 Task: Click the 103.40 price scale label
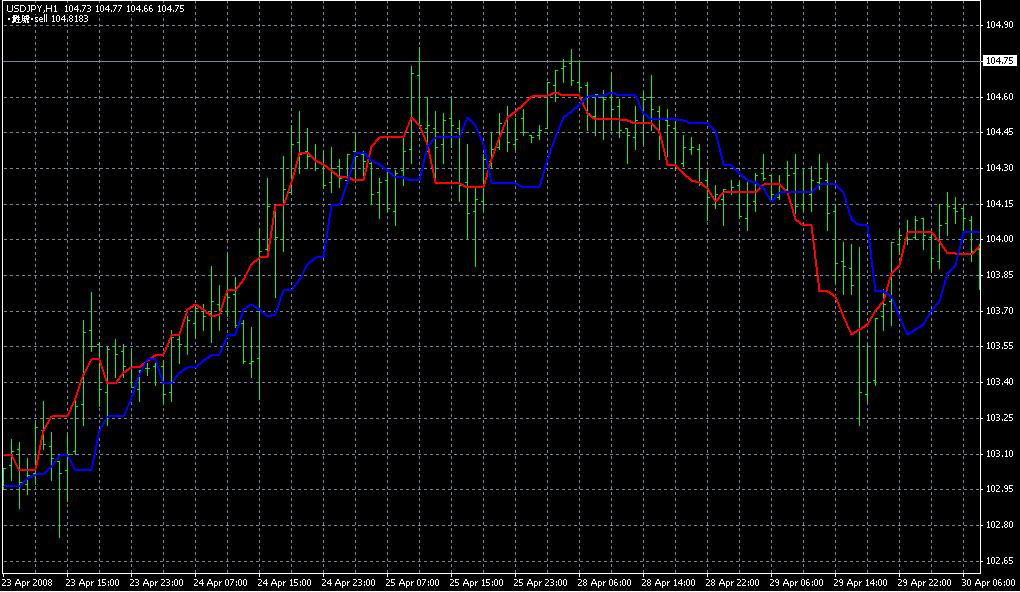coord(999,383)
